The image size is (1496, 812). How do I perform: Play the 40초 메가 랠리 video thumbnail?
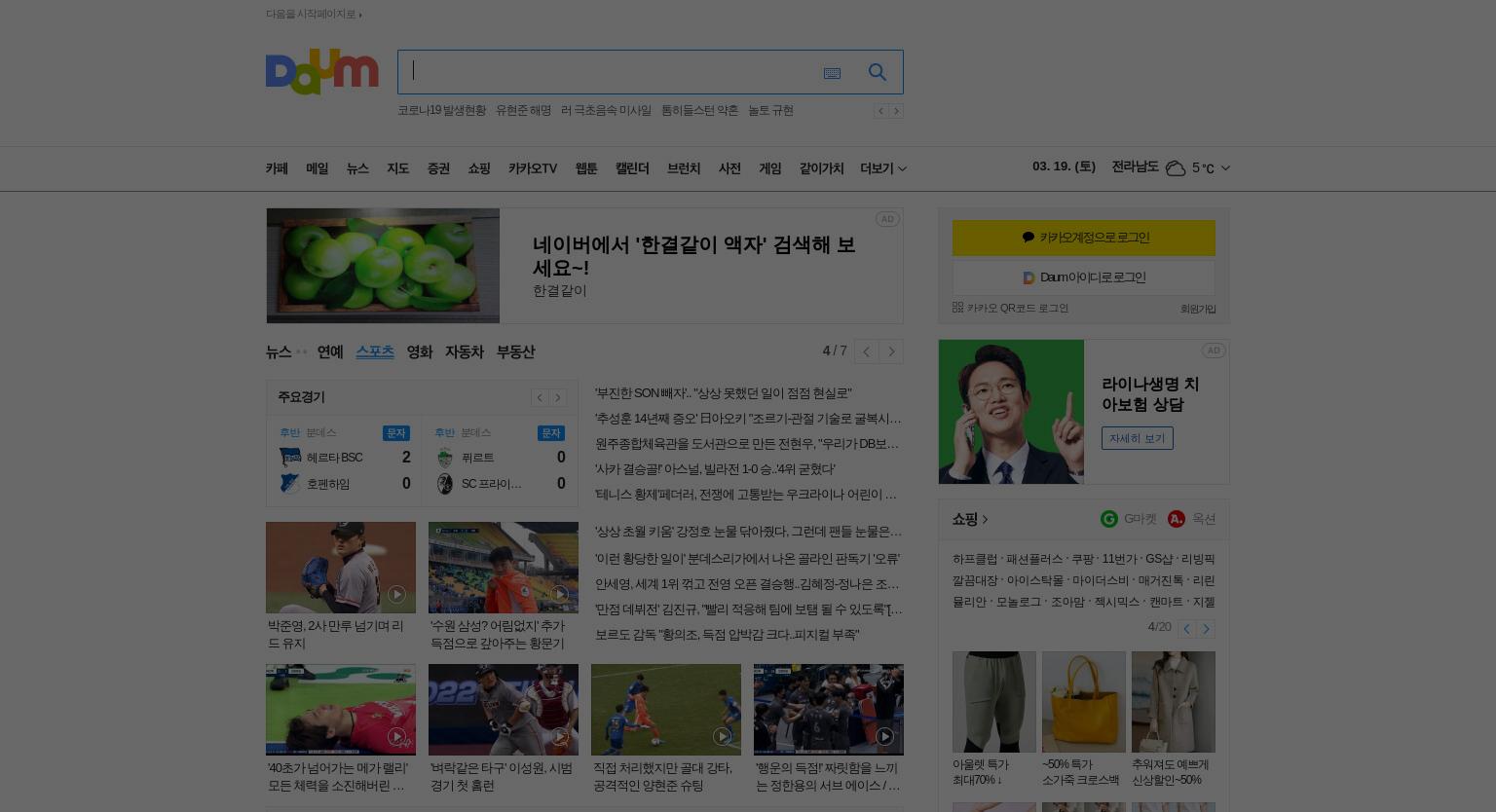(x=341, y=710)
